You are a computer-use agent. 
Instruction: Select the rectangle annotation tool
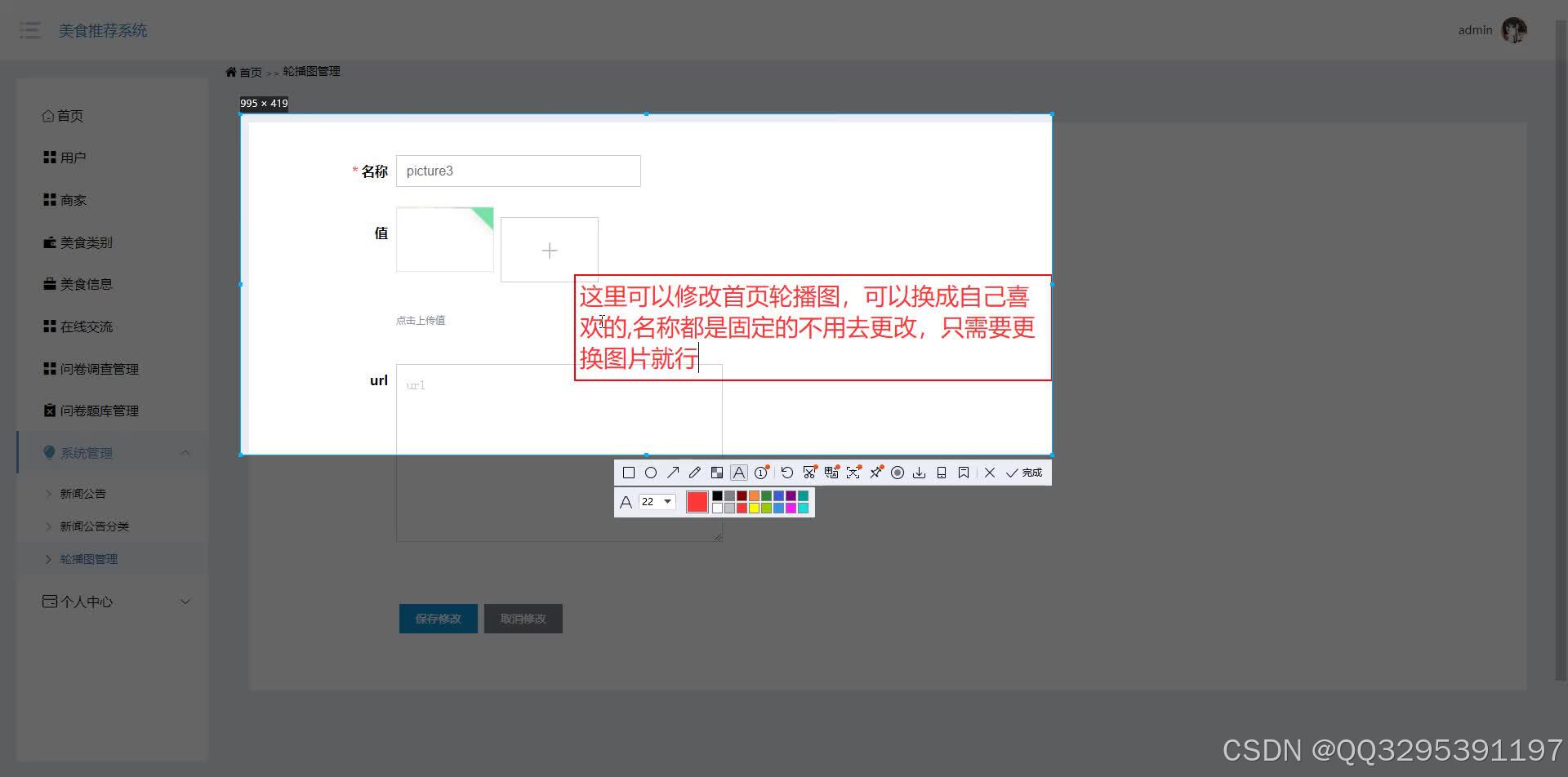(x=629, y=473)
